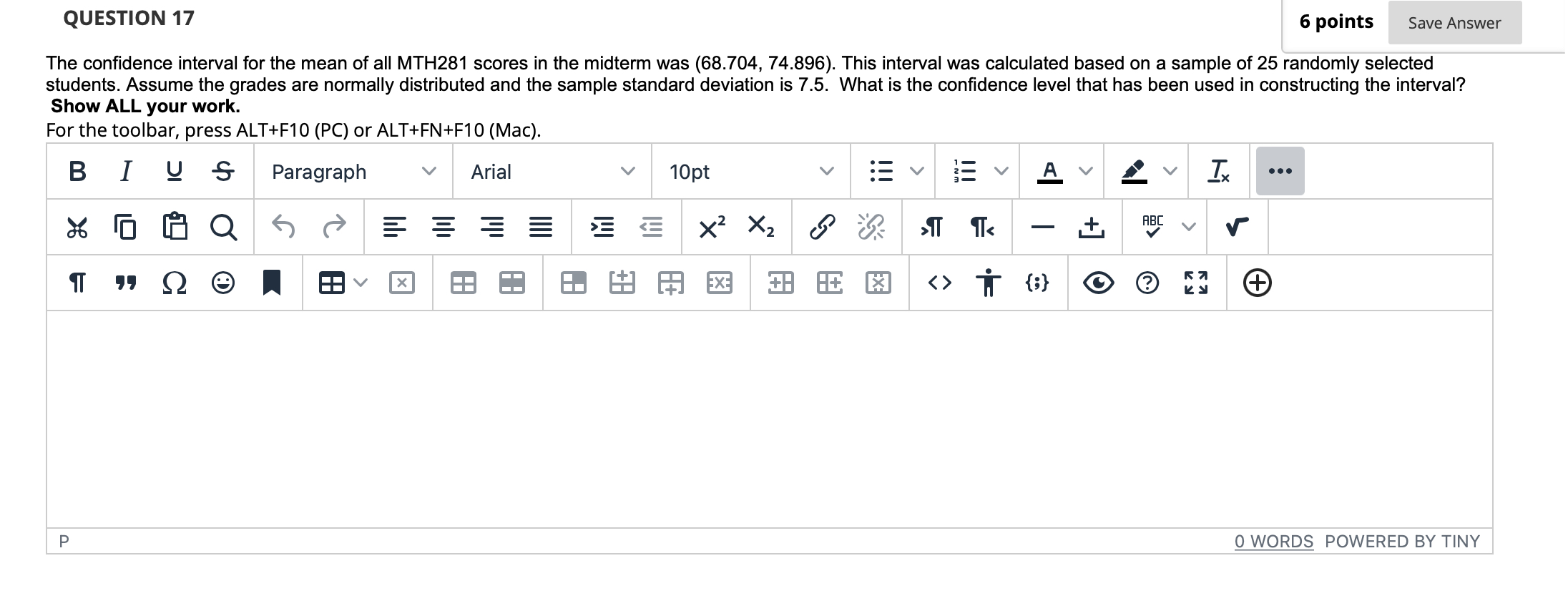Screen dimensions: 1568x601
Task: Insert table column before
Action: 781,283
